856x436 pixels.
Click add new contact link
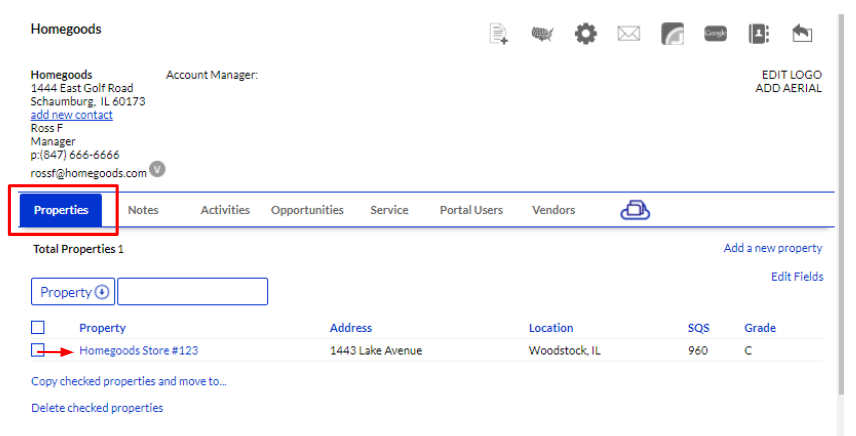(72, 115)
